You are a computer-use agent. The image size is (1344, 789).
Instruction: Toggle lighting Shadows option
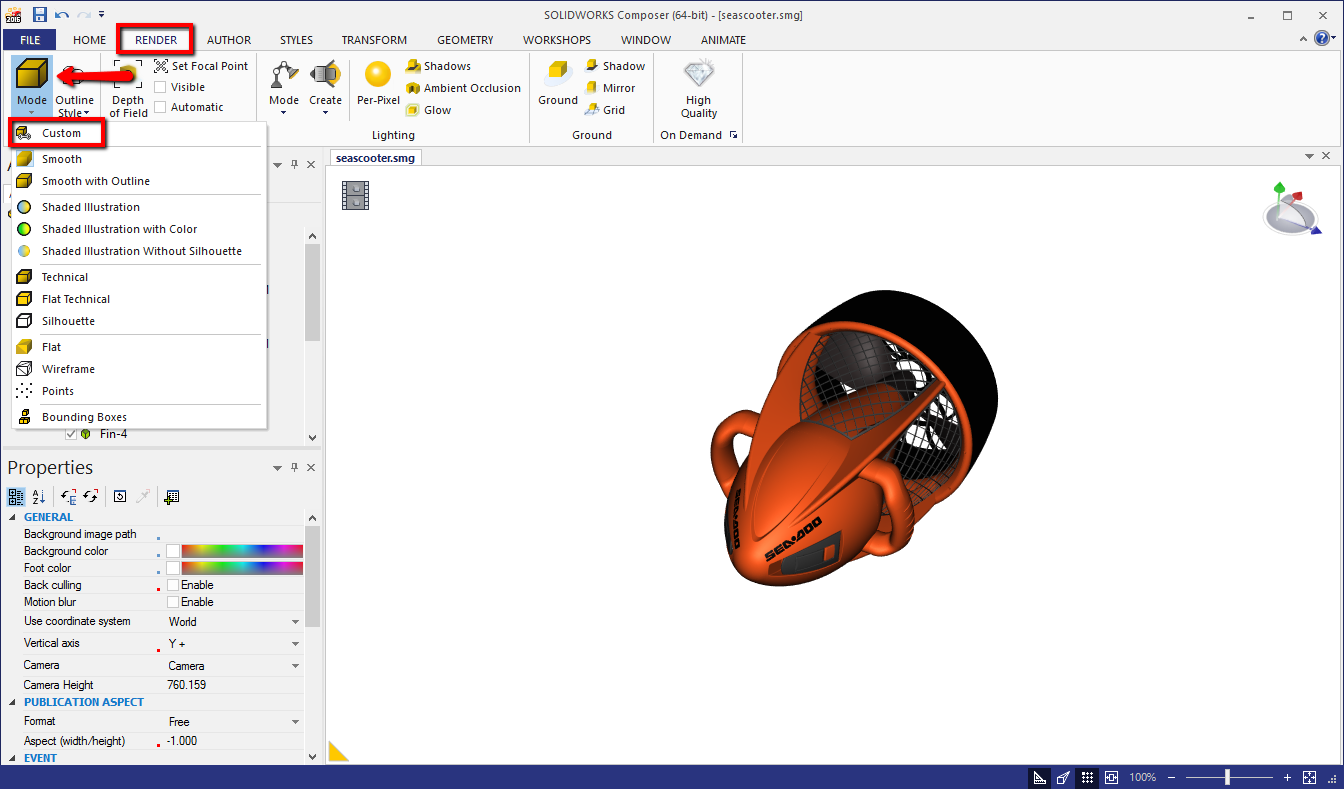[437, 66]
